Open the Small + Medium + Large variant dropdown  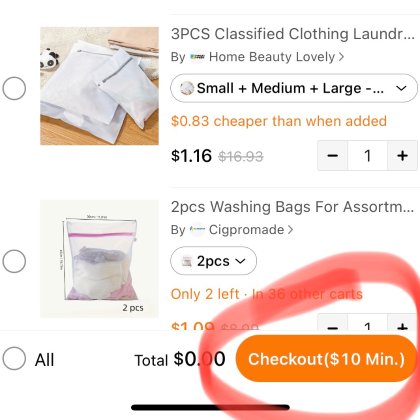coord(294,88)
